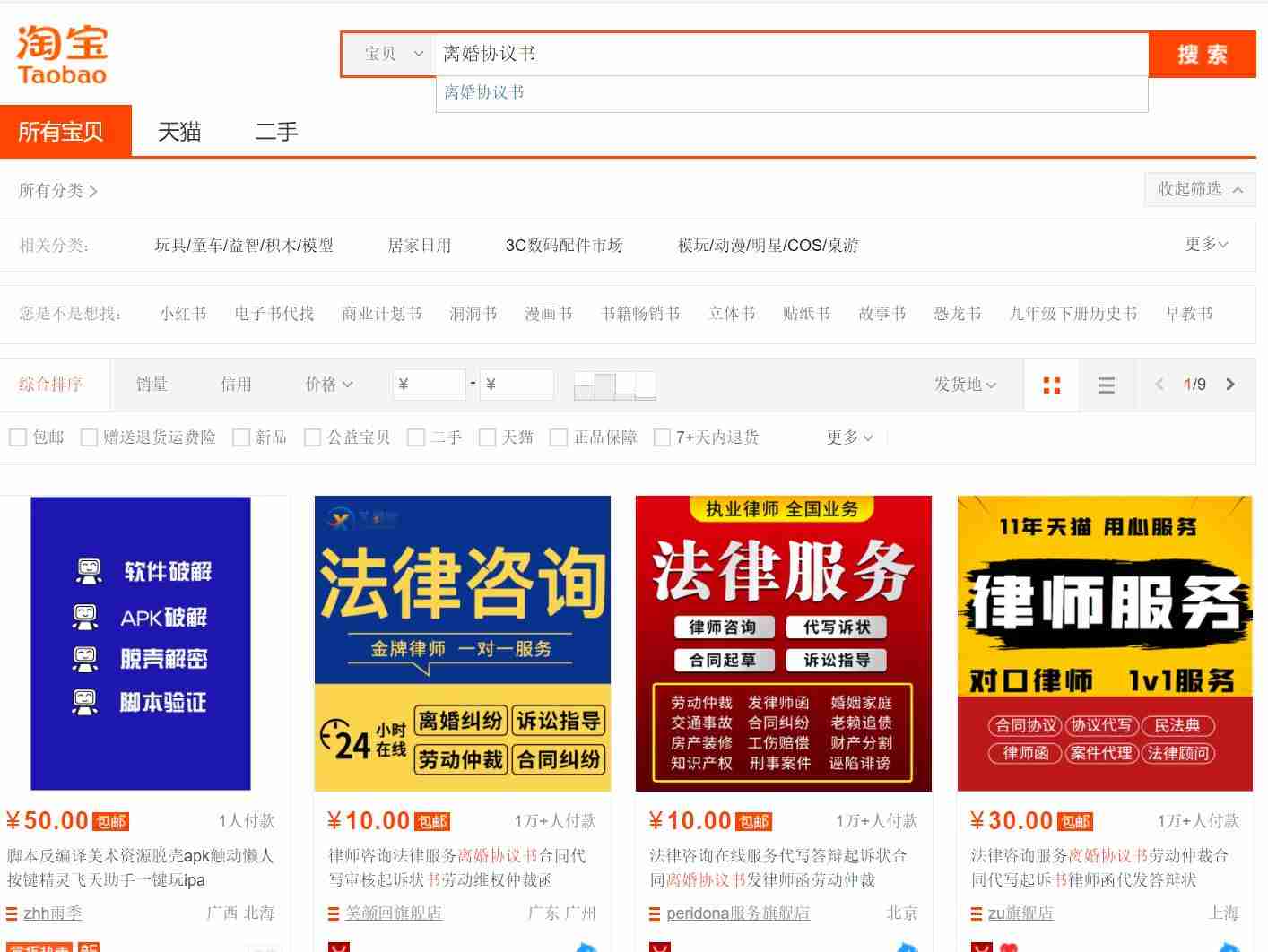Sort results by 信用

pyautogui.click(x=236, y=385)
